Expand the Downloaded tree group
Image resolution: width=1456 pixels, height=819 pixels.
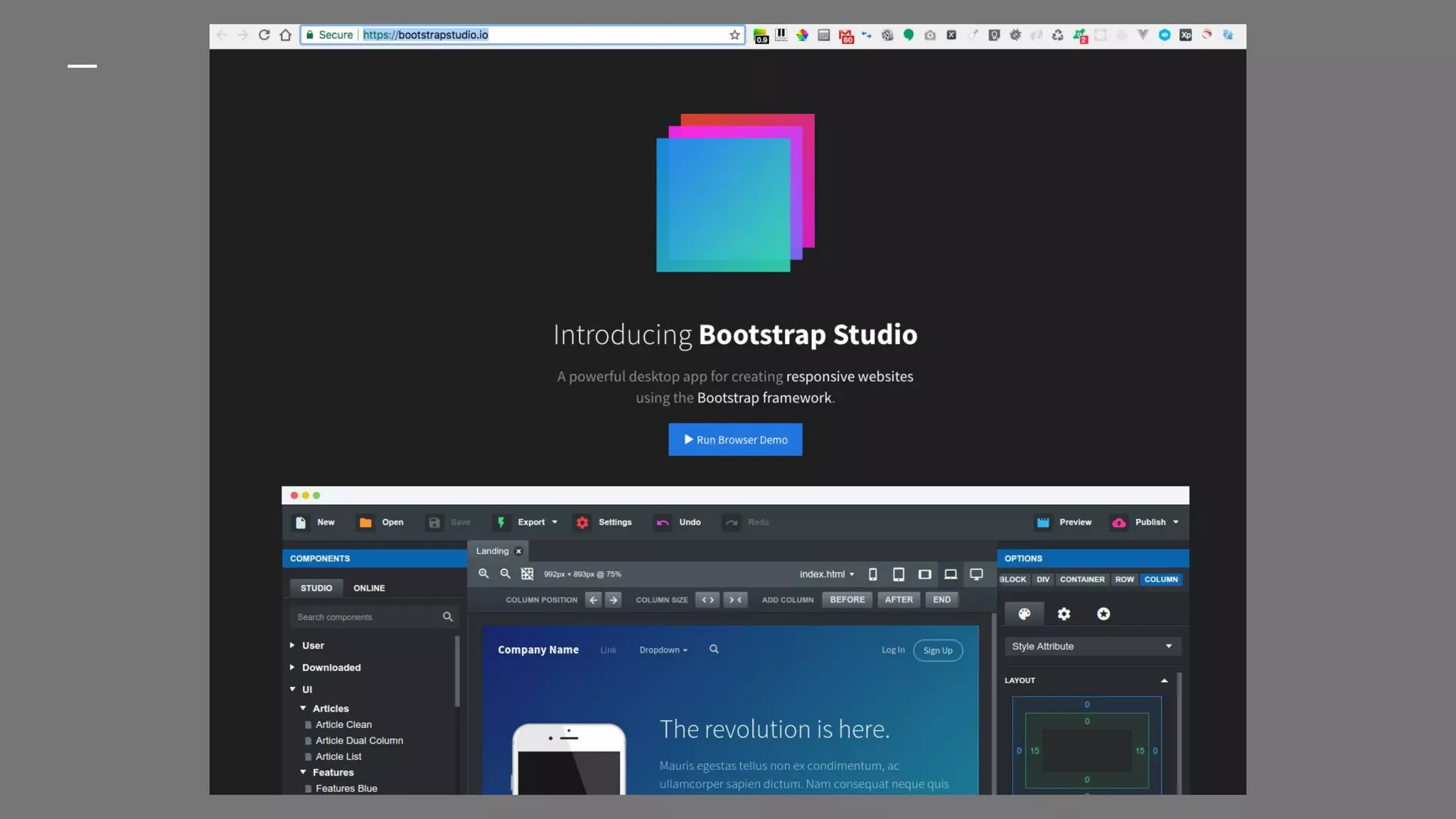click(x=292, y=668)
